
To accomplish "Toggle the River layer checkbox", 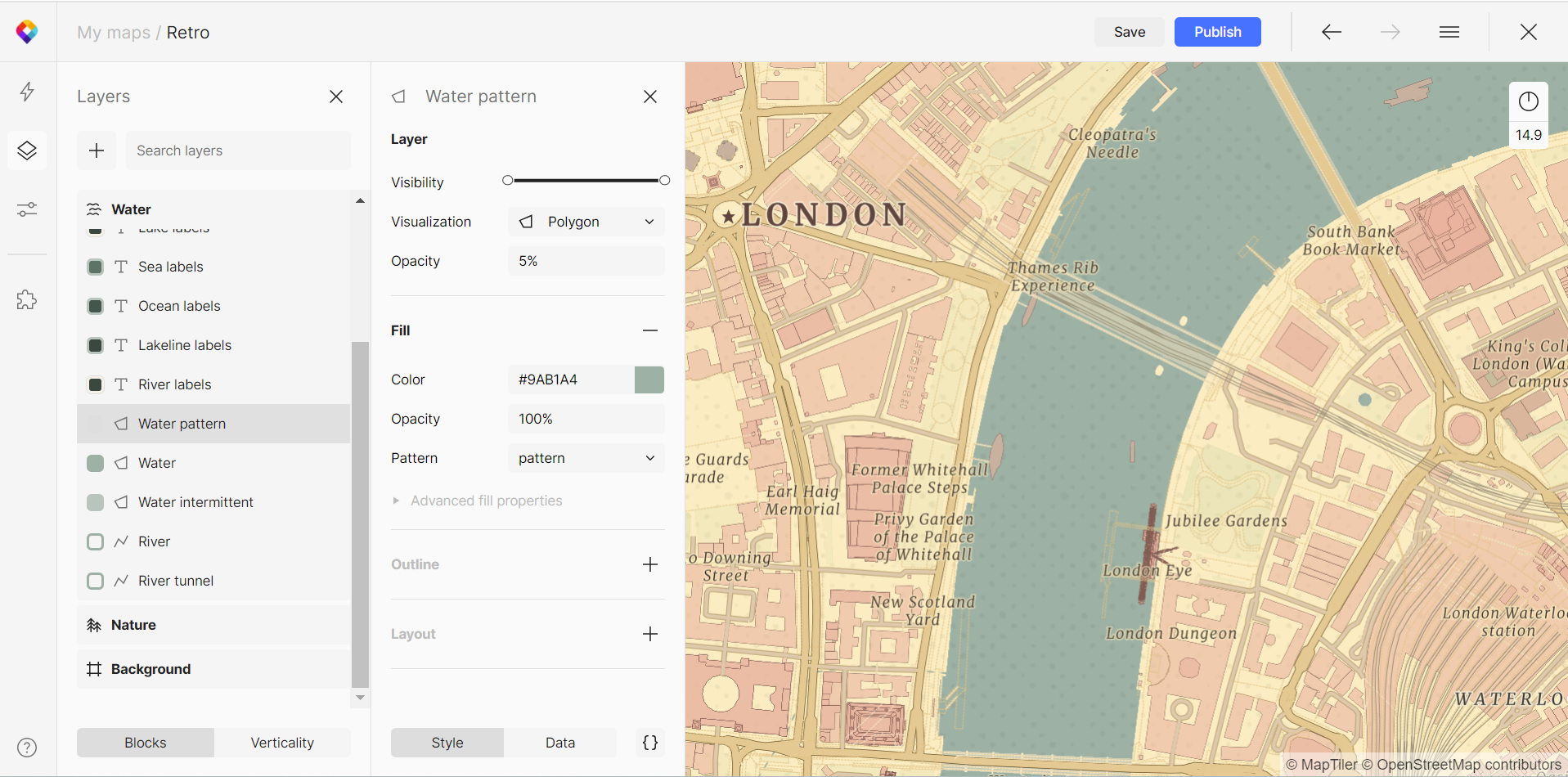I will pos(96,541).
